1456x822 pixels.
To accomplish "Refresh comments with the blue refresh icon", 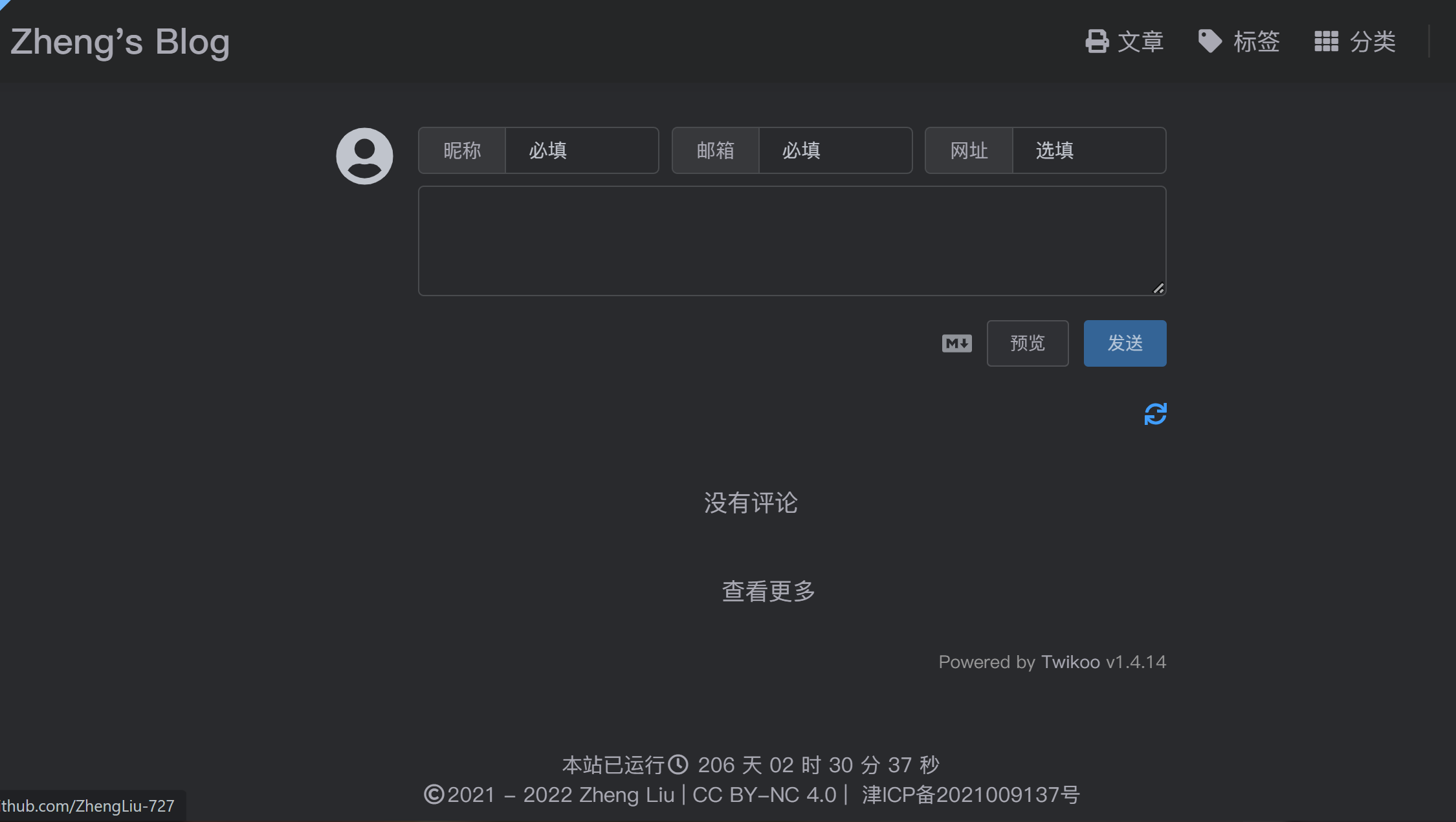I will [1155, 414].
